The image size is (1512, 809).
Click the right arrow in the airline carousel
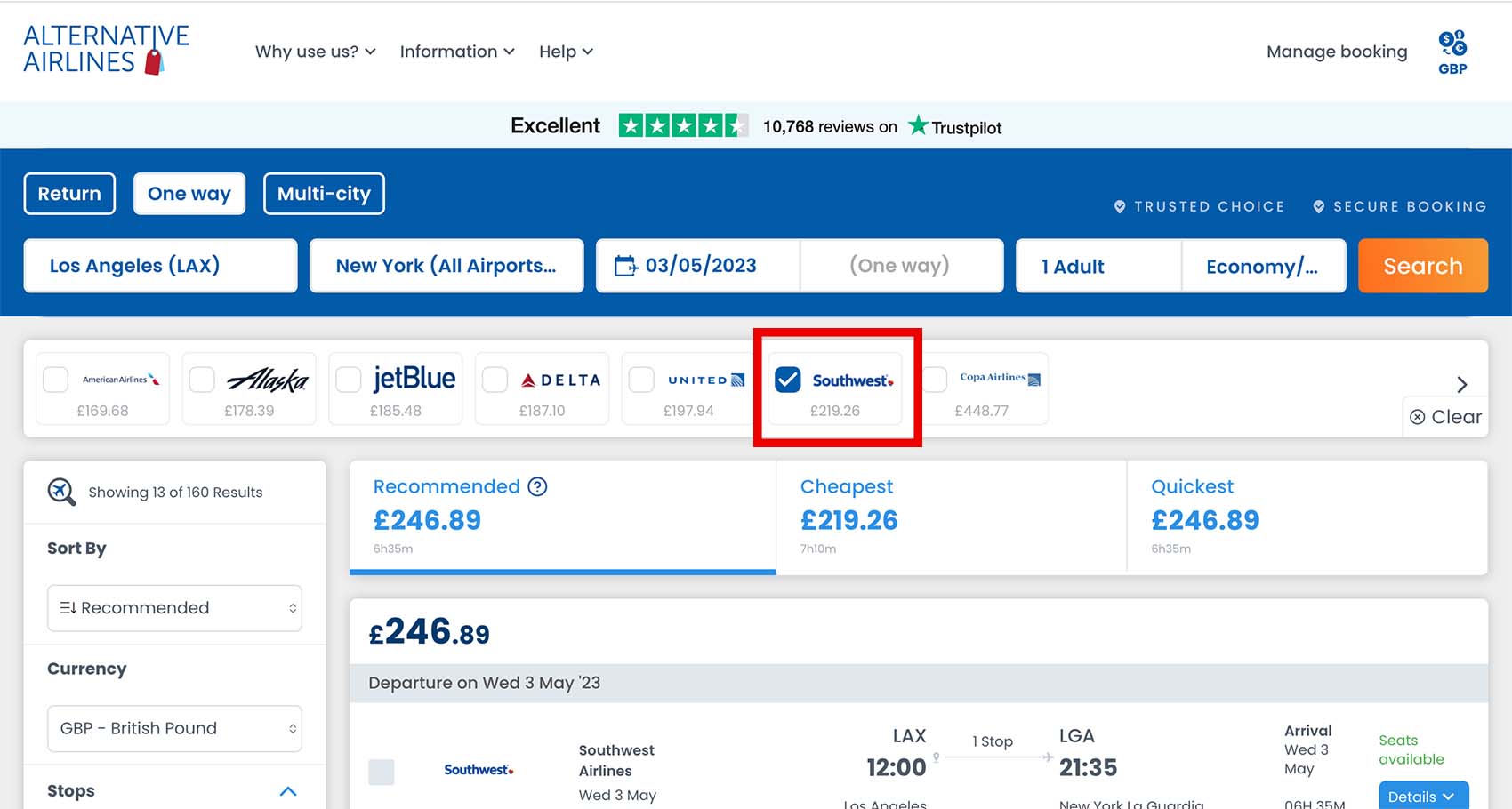click(x=1461, y=384)
